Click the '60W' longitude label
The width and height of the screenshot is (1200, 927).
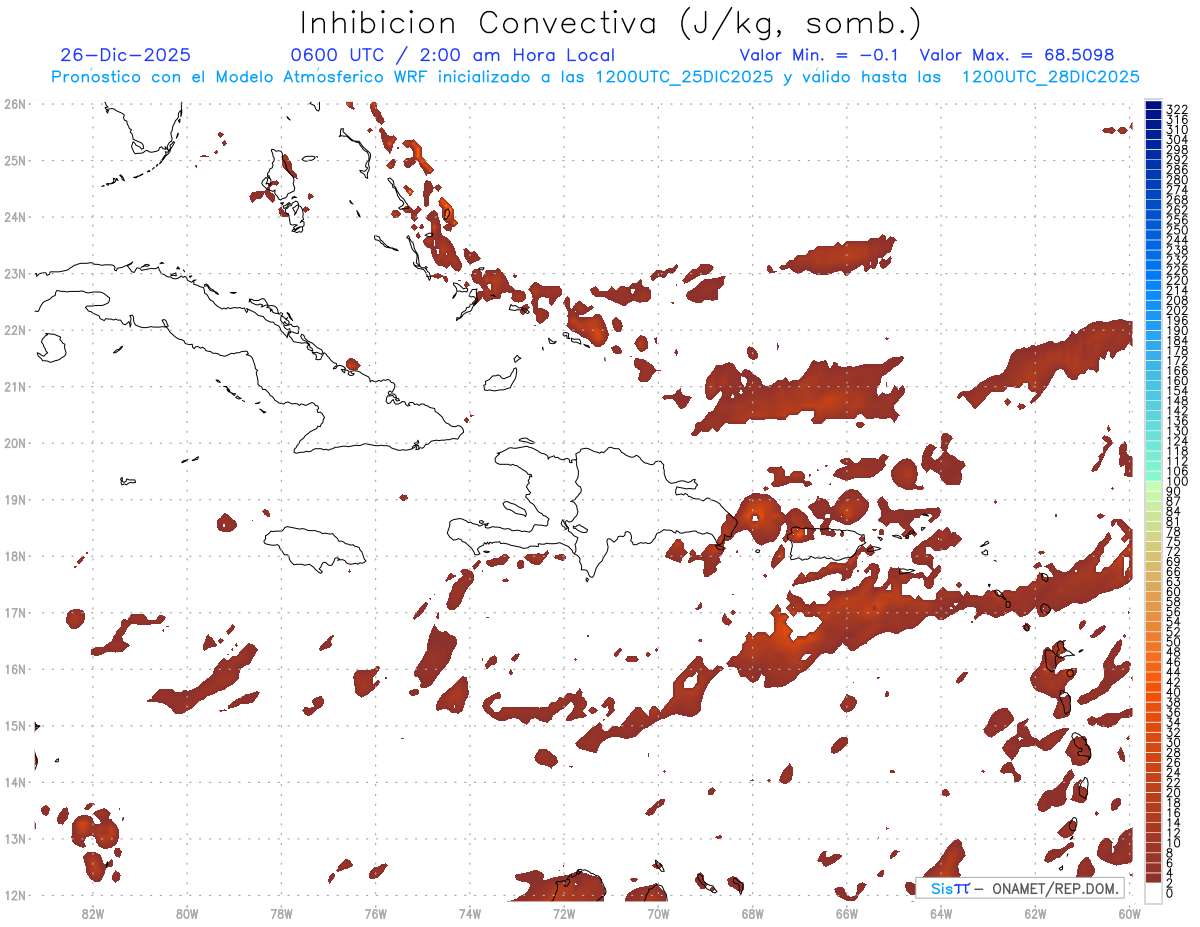coord(1130,913)
